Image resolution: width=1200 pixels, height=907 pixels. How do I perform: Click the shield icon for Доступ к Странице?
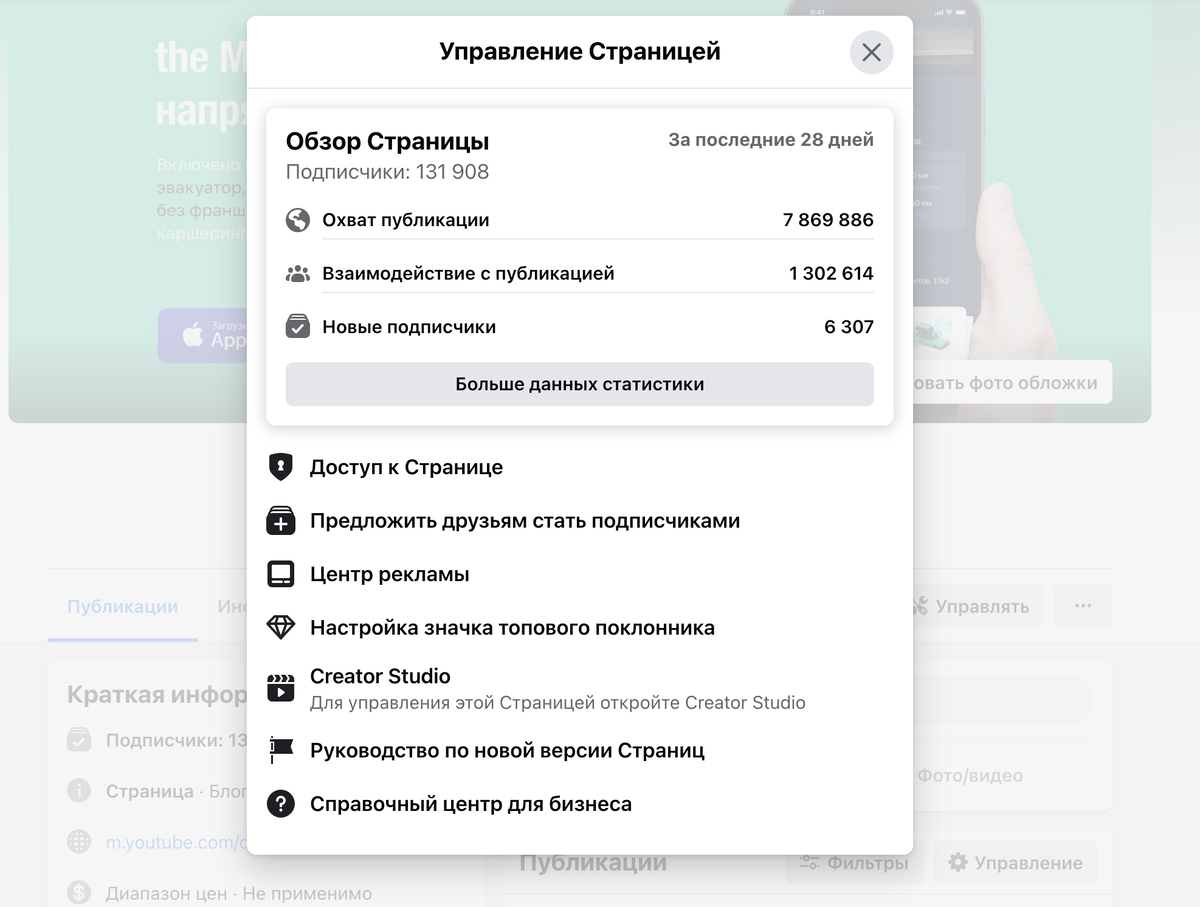pos(281,467)
